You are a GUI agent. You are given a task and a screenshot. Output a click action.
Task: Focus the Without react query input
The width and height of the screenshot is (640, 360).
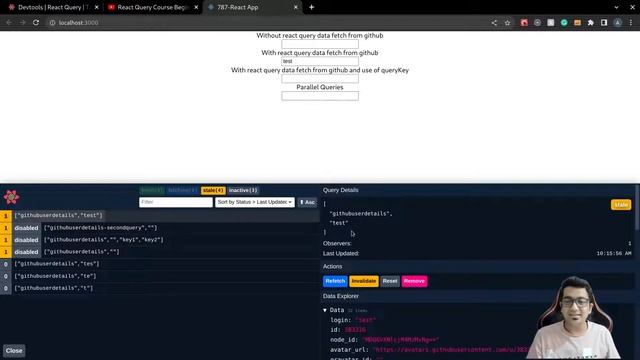[320, 44]
